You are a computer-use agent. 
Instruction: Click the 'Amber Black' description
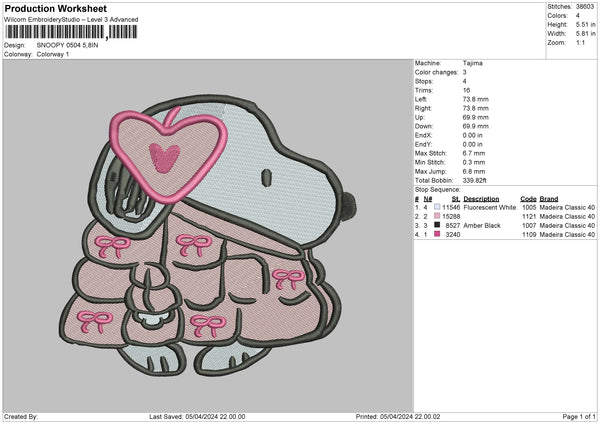(x=482, y=225)
